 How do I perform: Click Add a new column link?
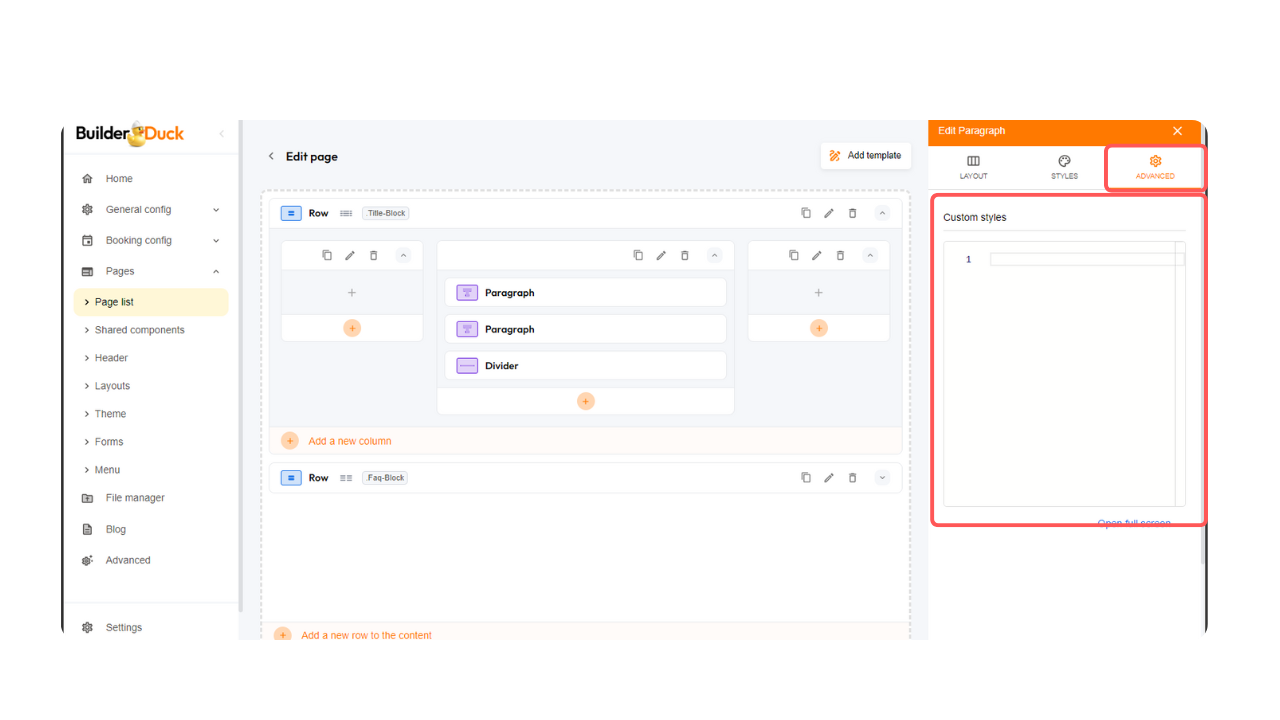tap(349, 441)
